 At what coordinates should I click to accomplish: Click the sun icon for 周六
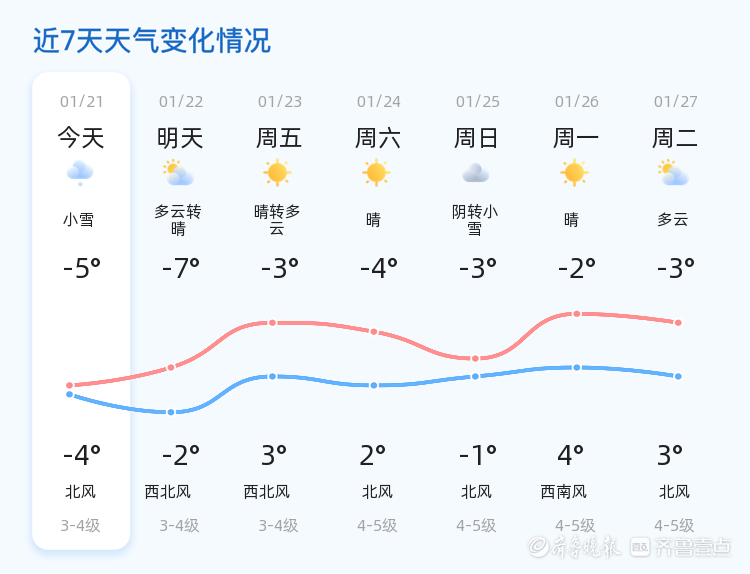pyautogui.click(x=376, y=173)
